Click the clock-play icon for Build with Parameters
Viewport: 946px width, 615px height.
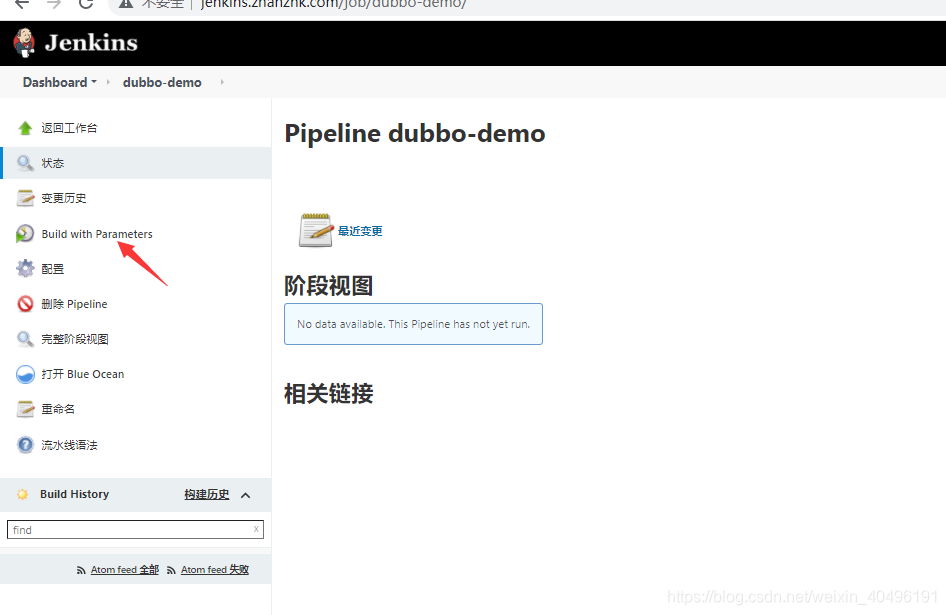click(25, 234)
